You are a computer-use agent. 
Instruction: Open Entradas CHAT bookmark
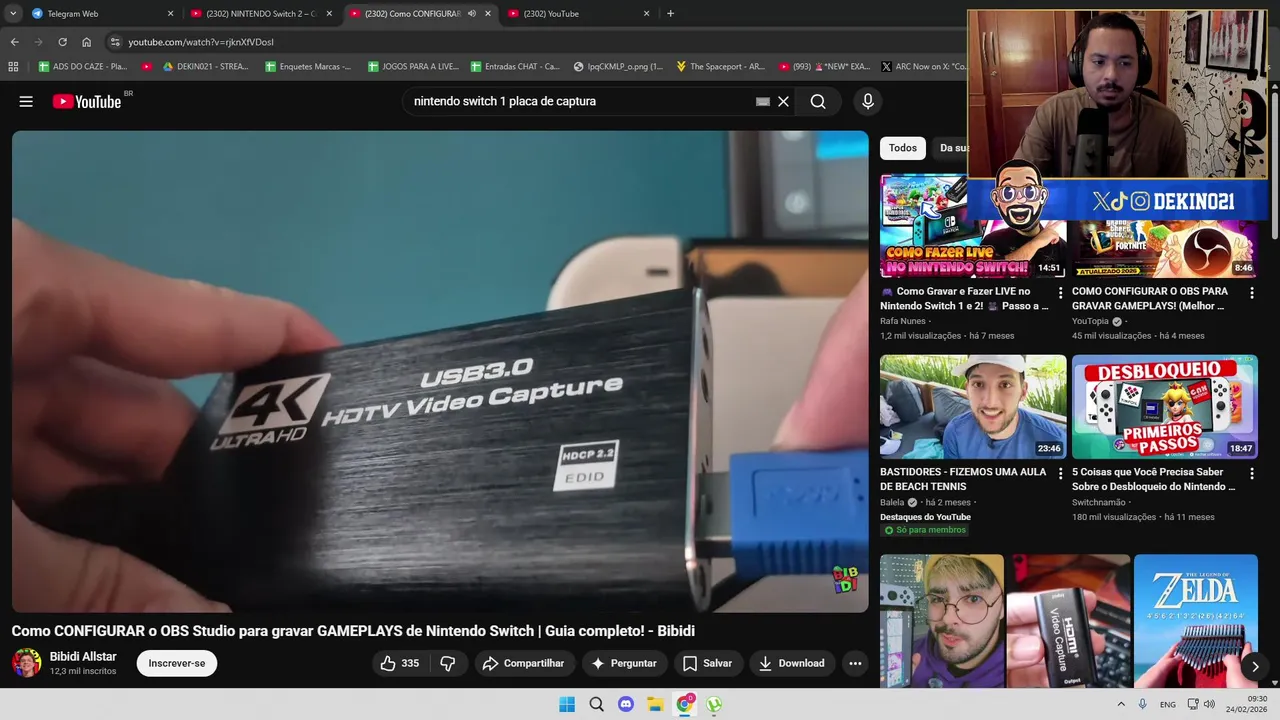(x=514, y=67)
